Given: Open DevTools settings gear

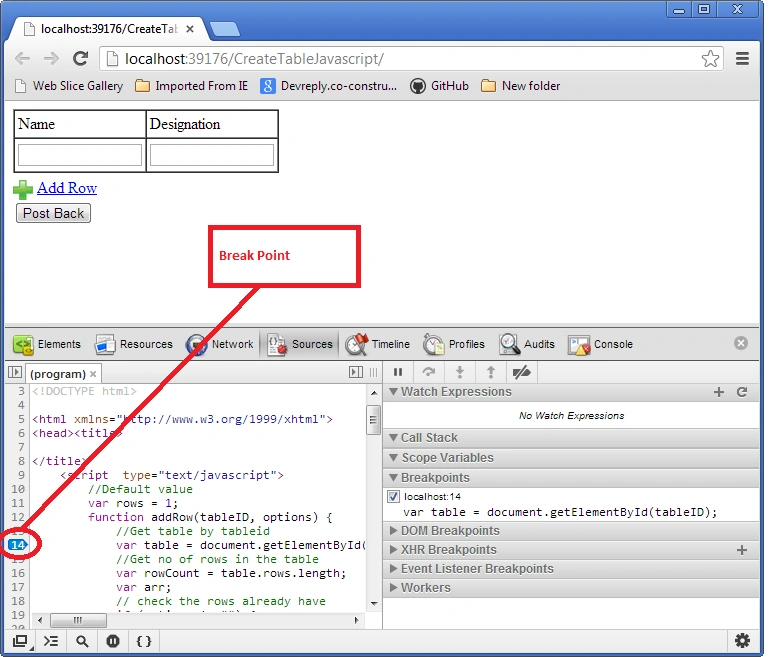Looking at the screenshot, I should (x=742, y=641).
